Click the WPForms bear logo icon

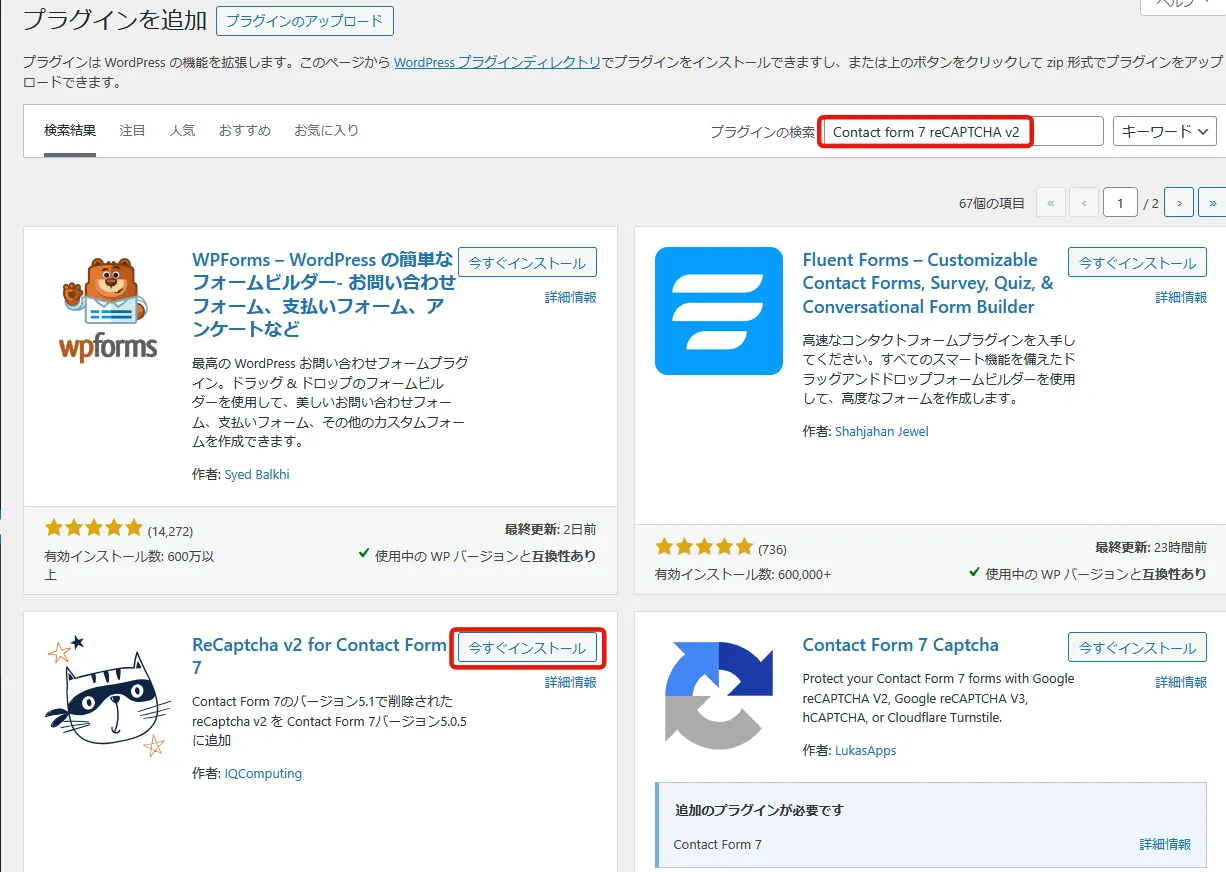coord(108,310)
